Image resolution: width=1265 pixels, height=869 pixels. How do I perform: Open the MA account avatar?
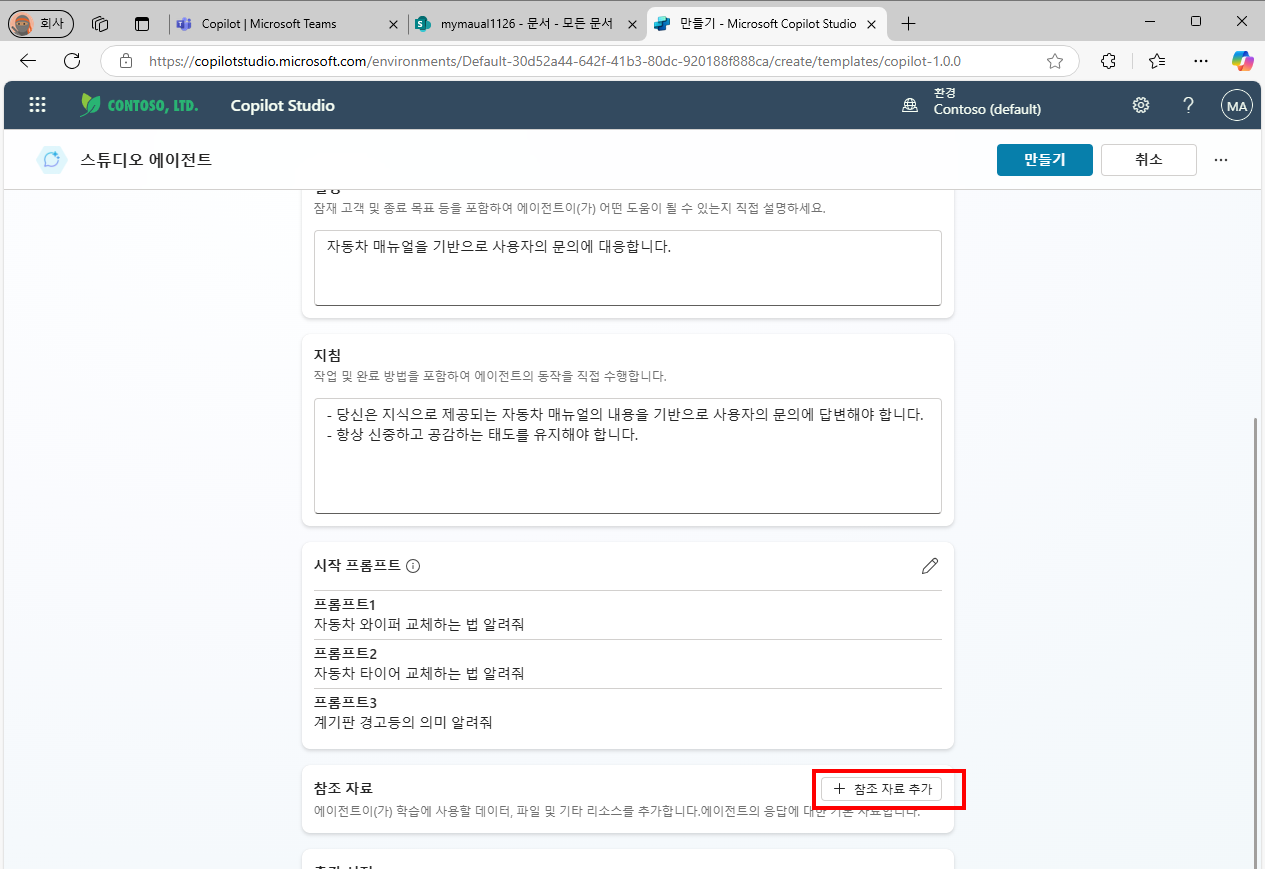[1237, 105]
